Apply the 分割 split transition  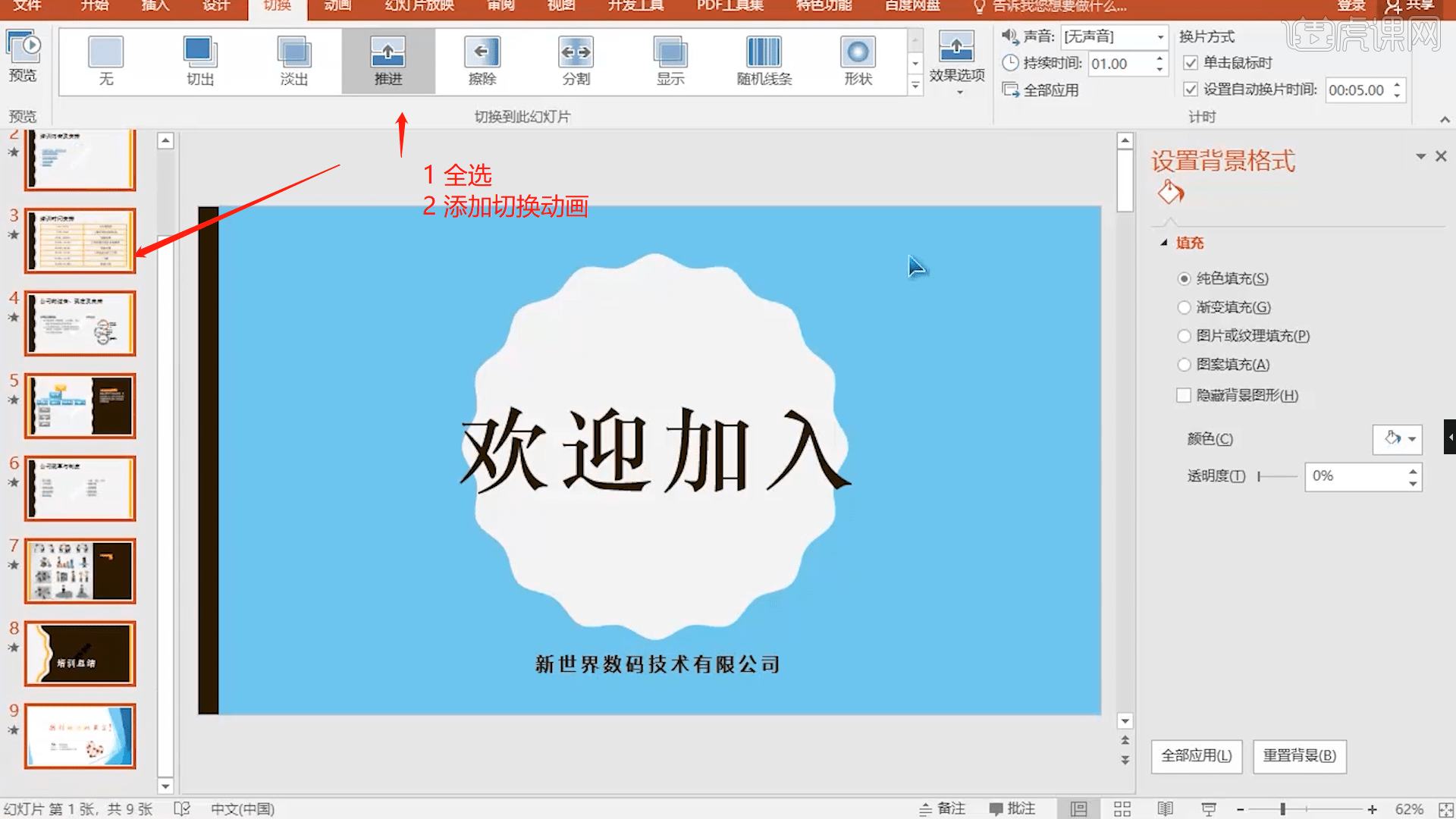click(x=576, y=61)
